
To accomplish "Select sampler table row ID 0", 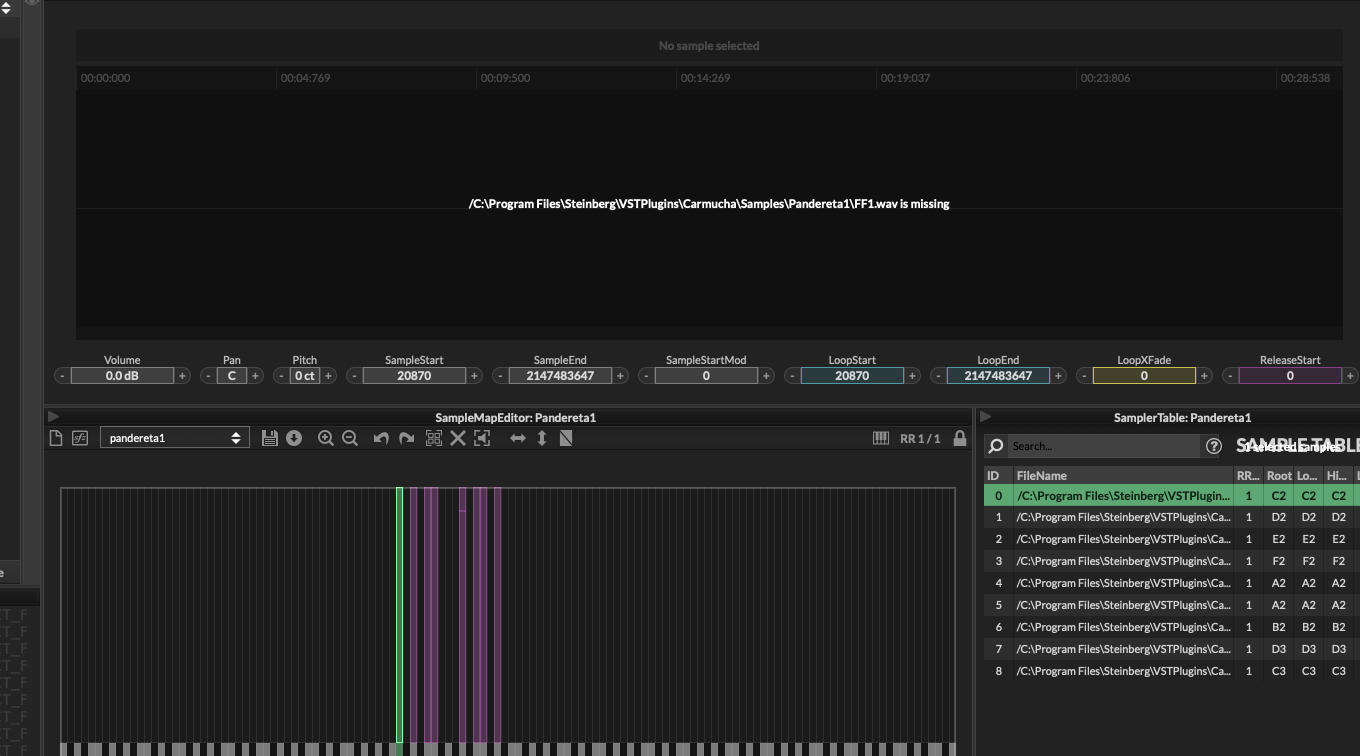I will (x=1172, y=496).
